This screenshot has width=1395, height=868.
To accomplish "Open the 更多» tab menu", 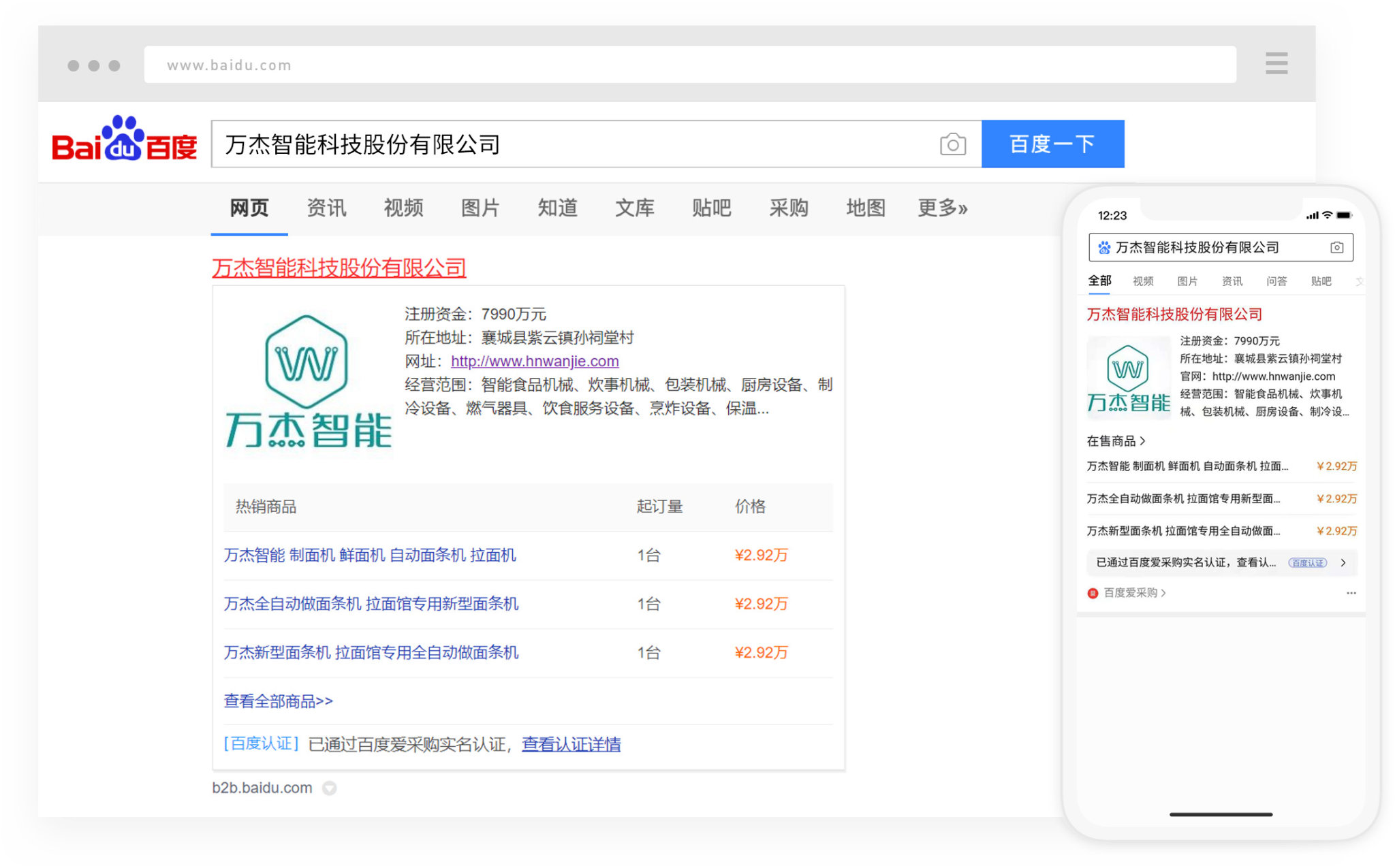I will coord(942,208).
